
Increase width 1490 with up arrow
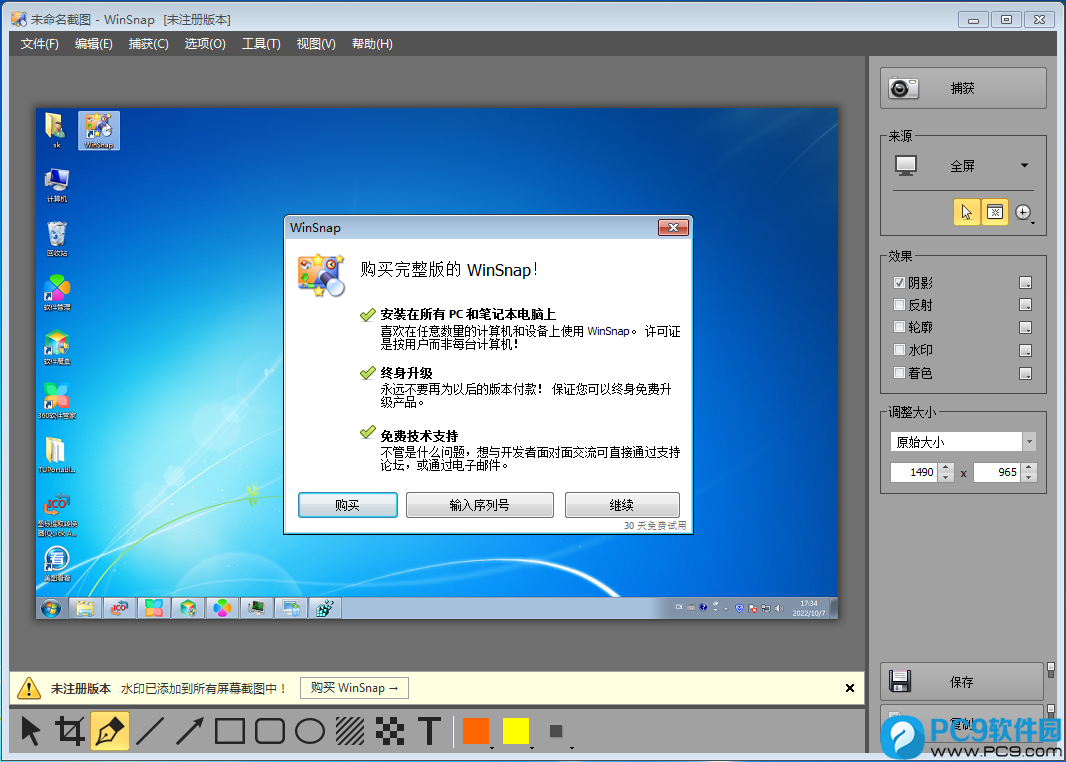[x=946, y=467]
